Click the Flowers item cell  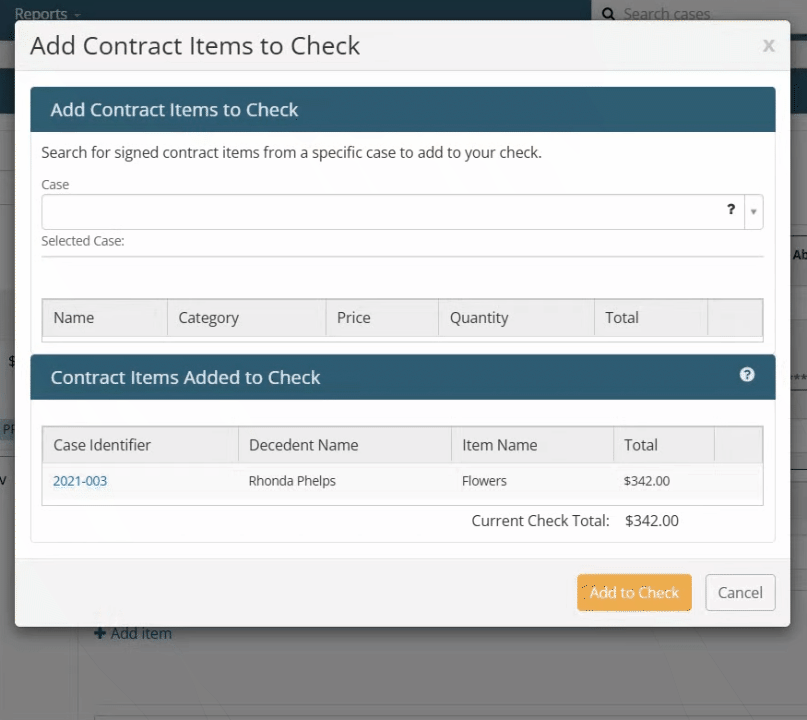pyautogui.click(x=484, y=481)
